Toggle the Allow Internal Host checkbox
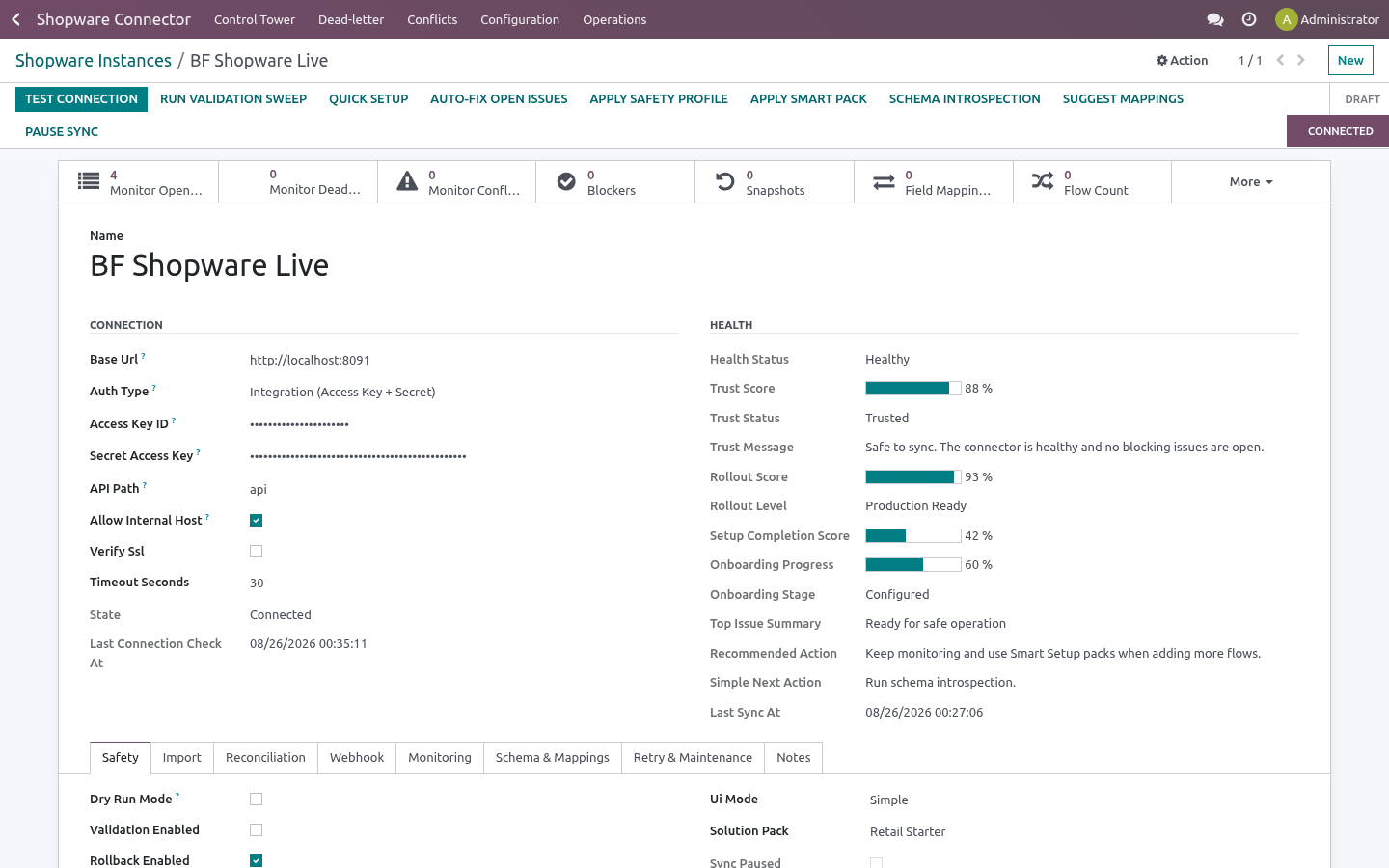Viewport: 1389px width, 868px height. (256, 521)
